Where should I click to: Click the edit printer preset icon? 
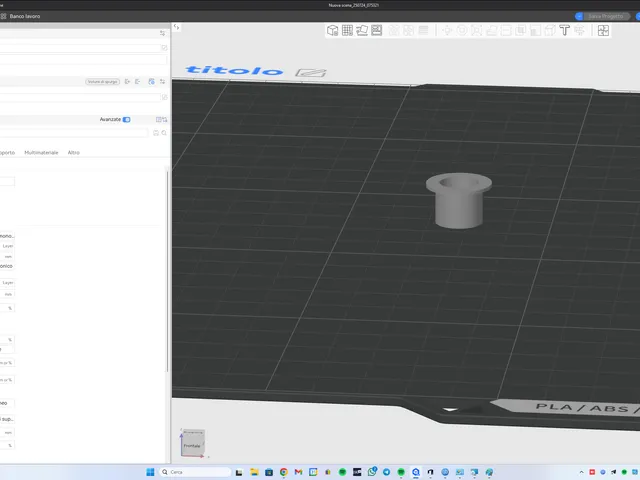coord(164,48)
